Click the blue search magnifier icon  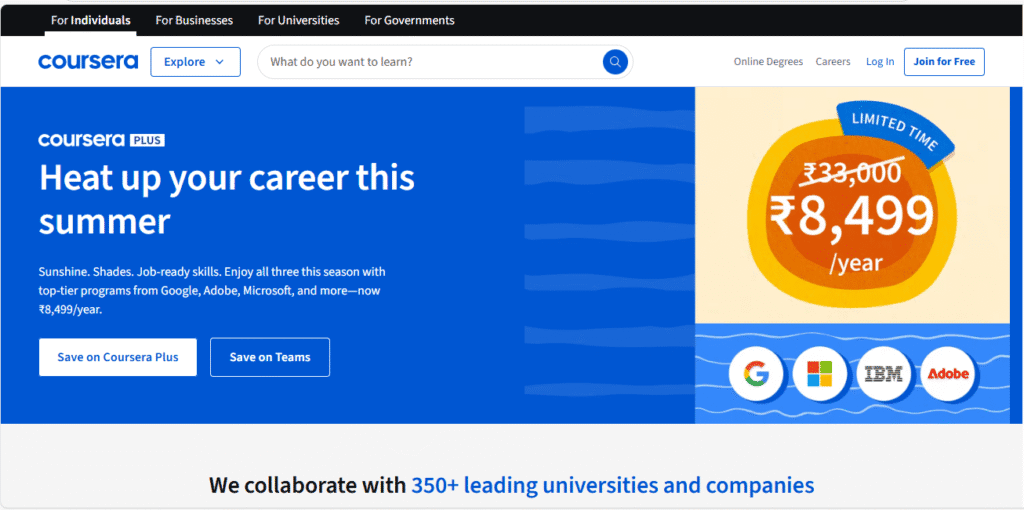[615, 62]
